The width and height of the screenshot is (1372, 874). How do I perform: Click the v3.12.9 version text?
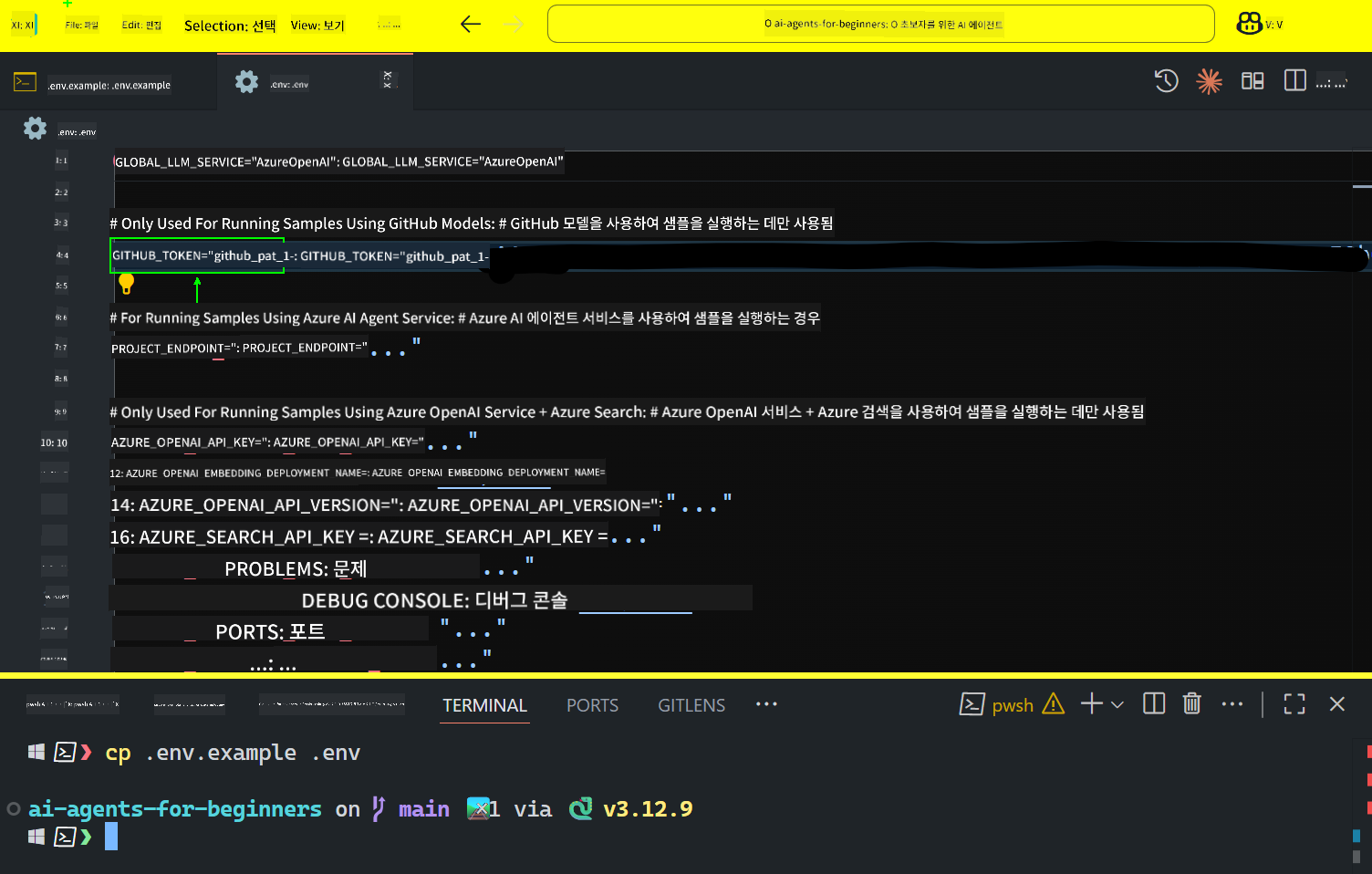coord(648,809)
